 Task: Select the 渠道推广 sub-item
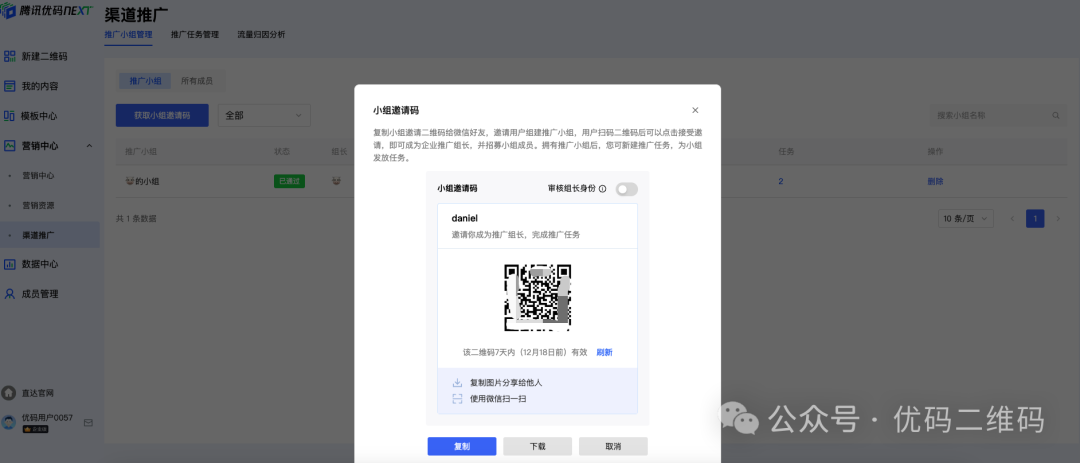[x=38, y=235]
